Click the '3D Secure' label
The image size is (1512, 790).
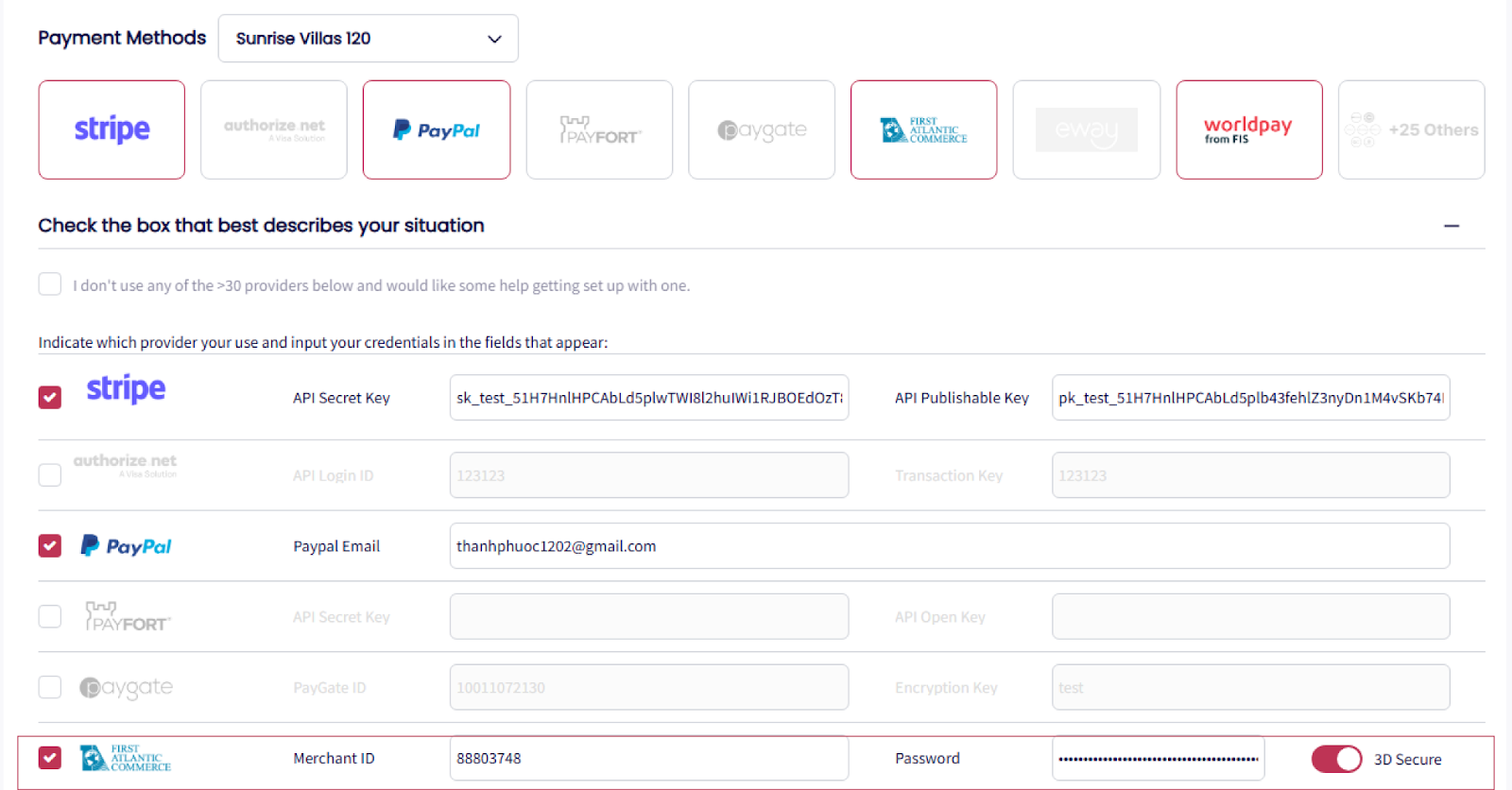tap(1408, 760)
